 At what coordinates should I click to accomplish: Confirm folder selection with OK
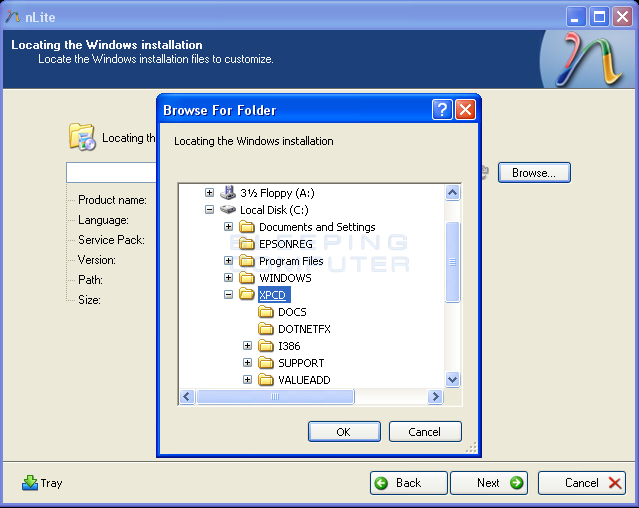point(344,432)
